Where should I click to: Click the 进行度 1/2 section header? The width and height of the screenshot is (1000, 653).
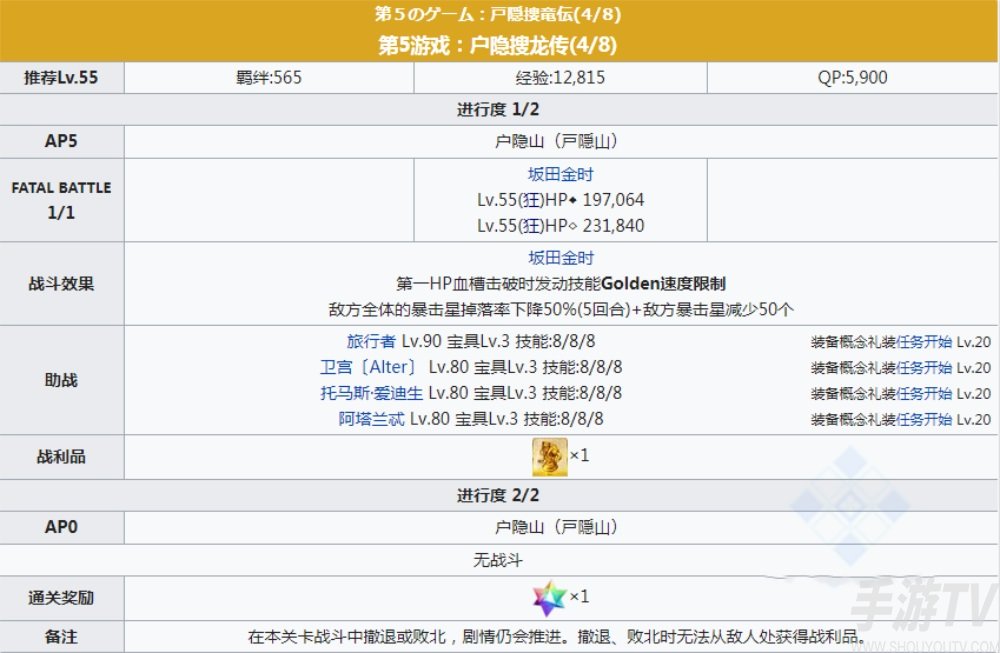coord(499,110)
